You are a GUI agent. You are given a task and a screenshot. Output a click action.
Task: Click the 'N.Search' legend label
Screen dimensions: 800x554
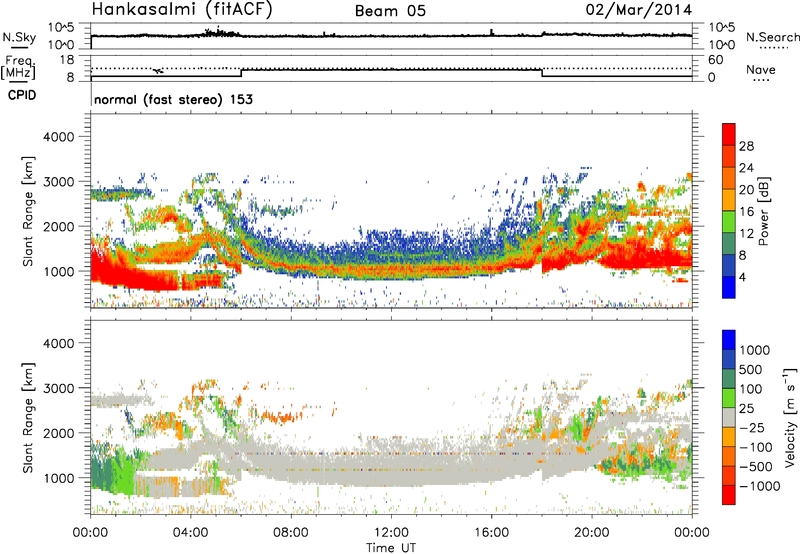pyautogui.click(x=772, y=37)
